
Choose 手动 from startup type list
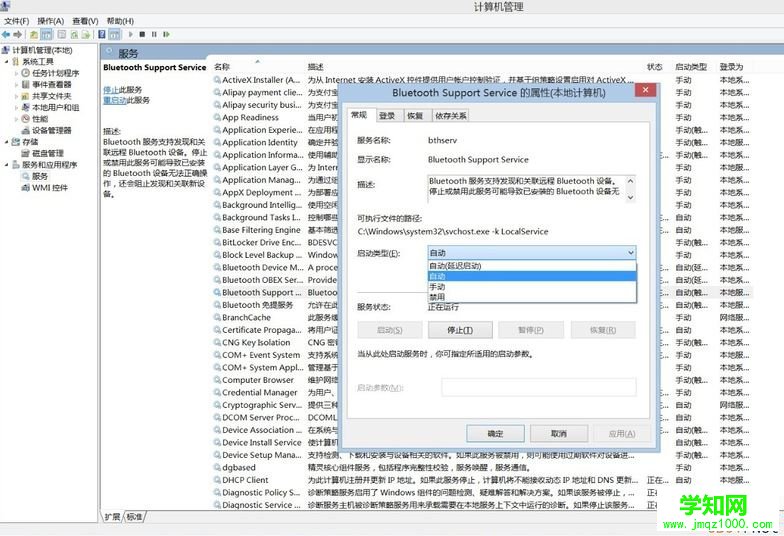[x=532, y=287]
